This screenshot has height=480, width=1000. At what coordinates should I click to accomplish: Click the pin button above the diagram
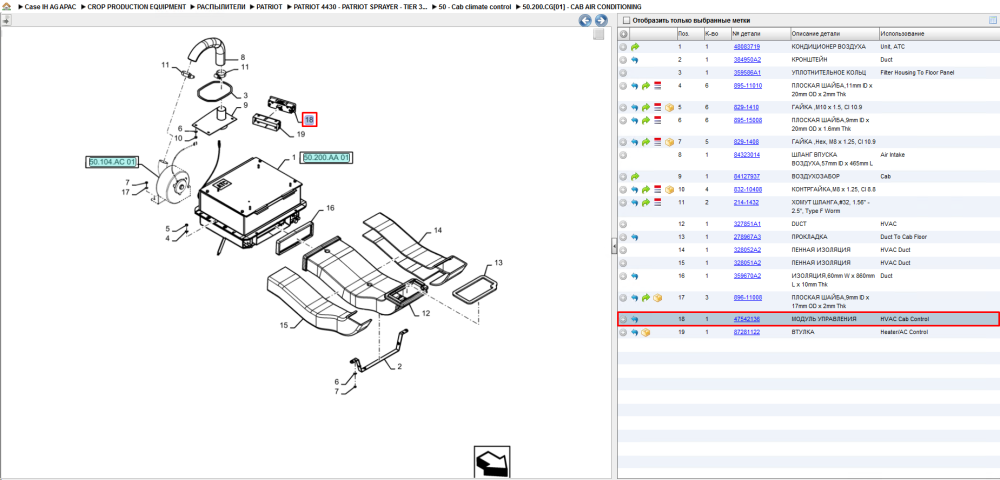pyautogui.click(x=6, y=20)
